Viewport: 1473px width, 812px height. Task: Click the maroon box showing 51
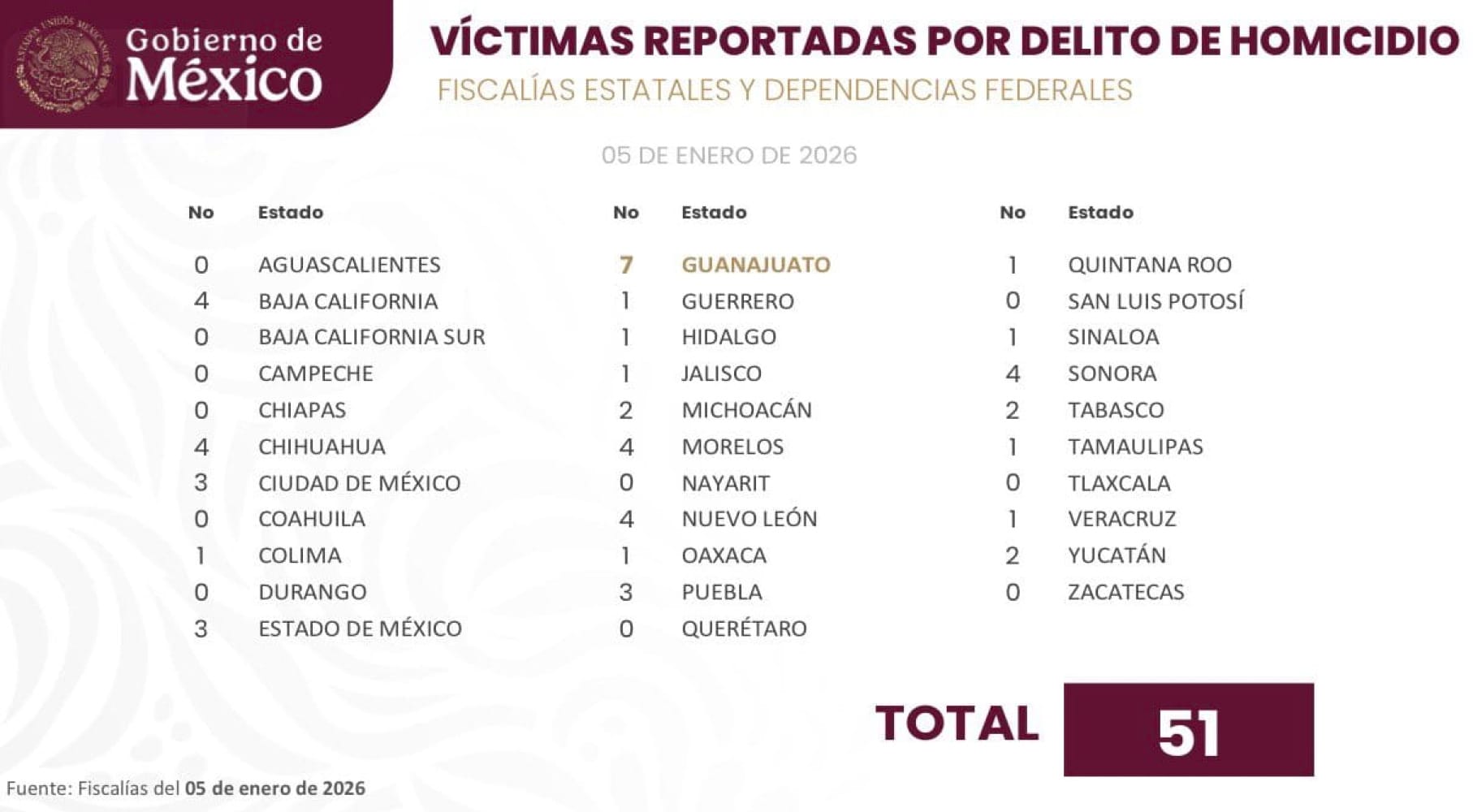click(1188, 730)
